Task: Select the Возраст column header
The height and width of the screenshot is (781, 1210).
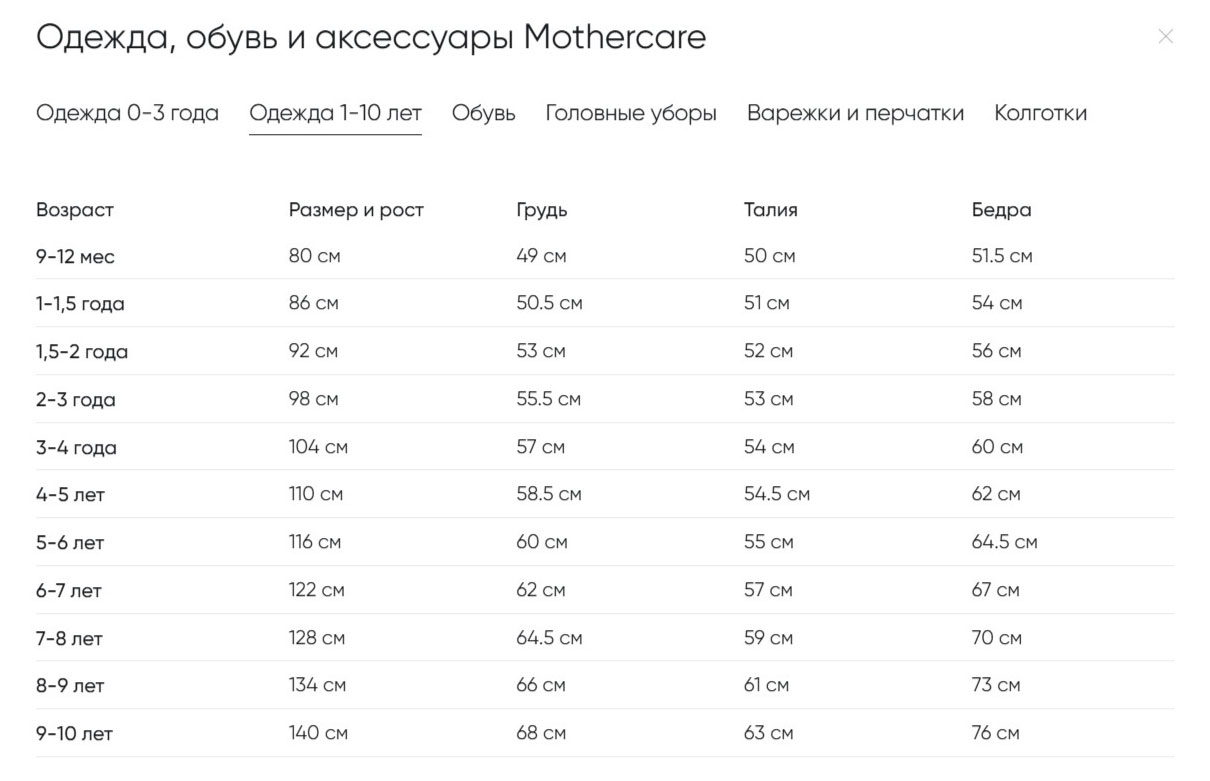Action: coord(75,210)
